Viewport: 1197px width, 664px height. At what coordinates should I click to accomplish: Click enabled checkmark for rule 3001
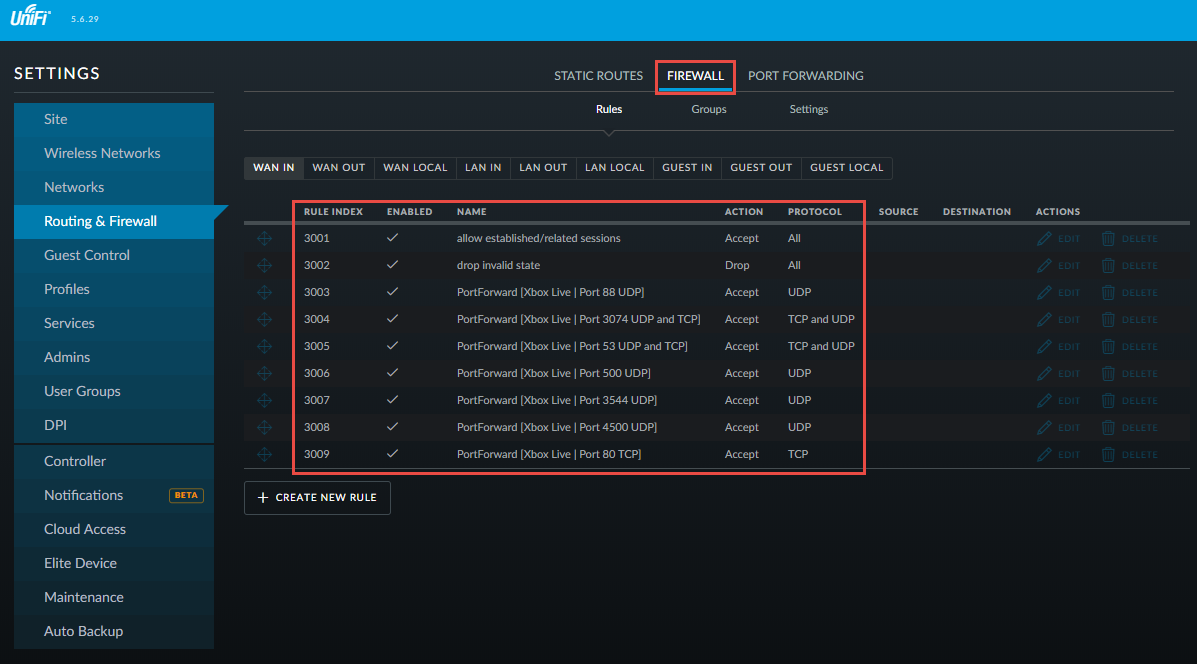pos(393,238)
